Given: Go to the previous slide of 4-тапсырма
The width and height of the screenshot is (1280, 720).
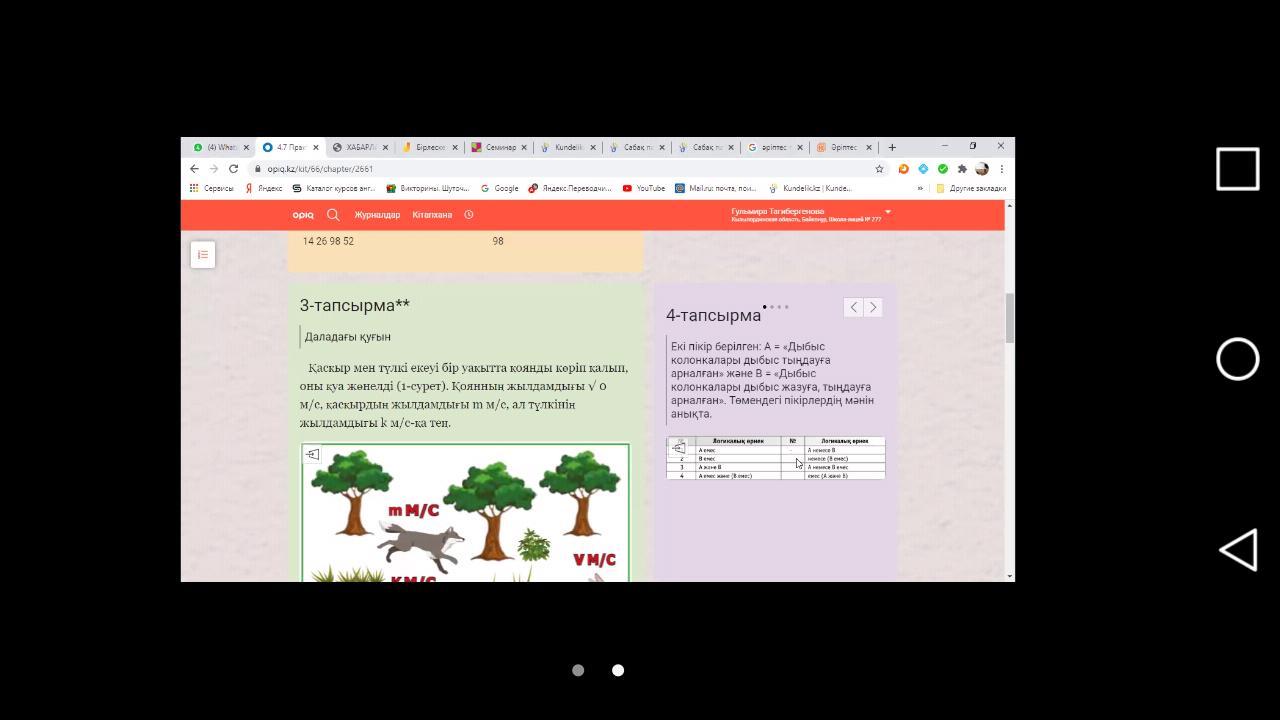Looking at the screenshot, I should click(853, 308).
